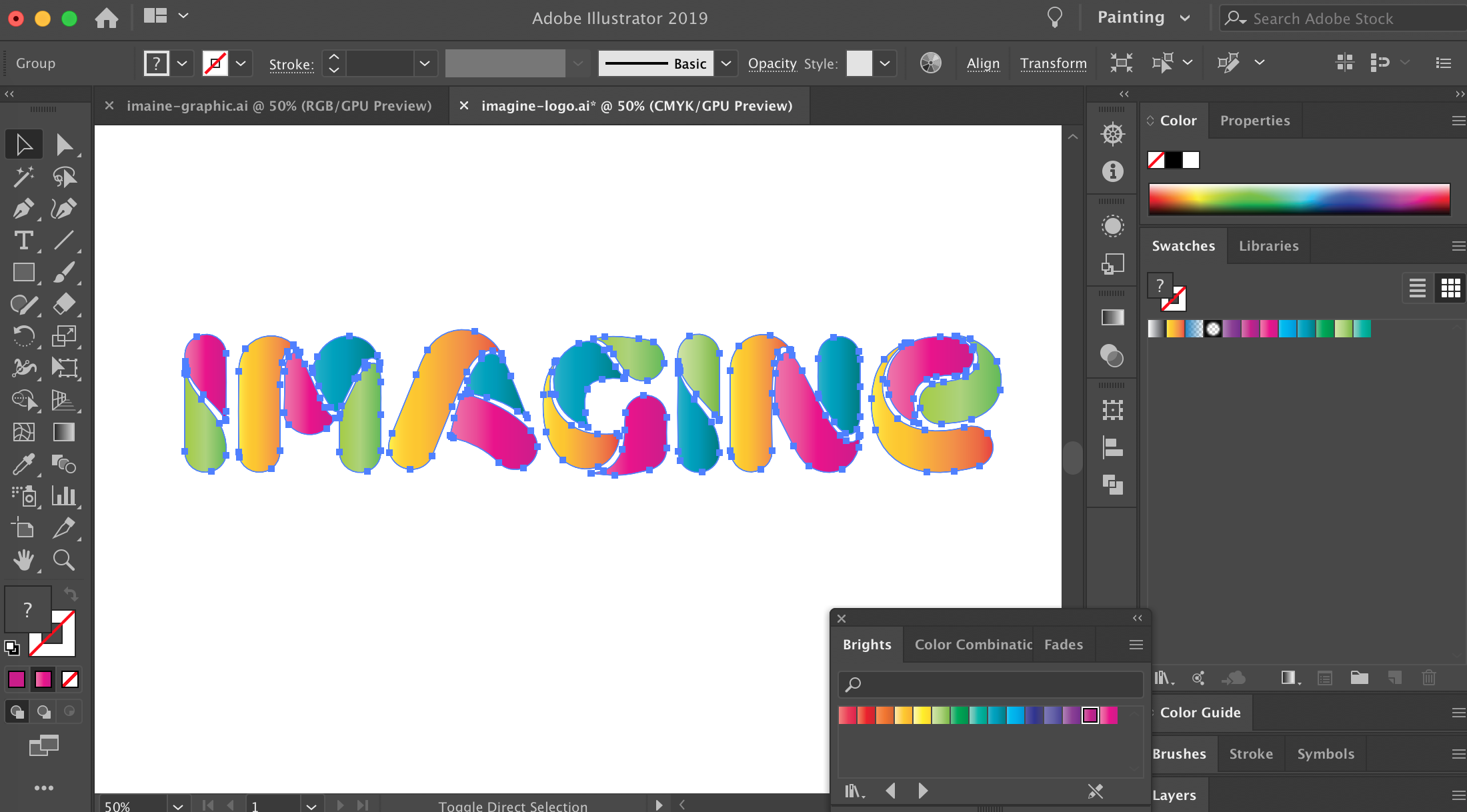Click the Transform link
1467x812 pixels.
coord(1054,63)
